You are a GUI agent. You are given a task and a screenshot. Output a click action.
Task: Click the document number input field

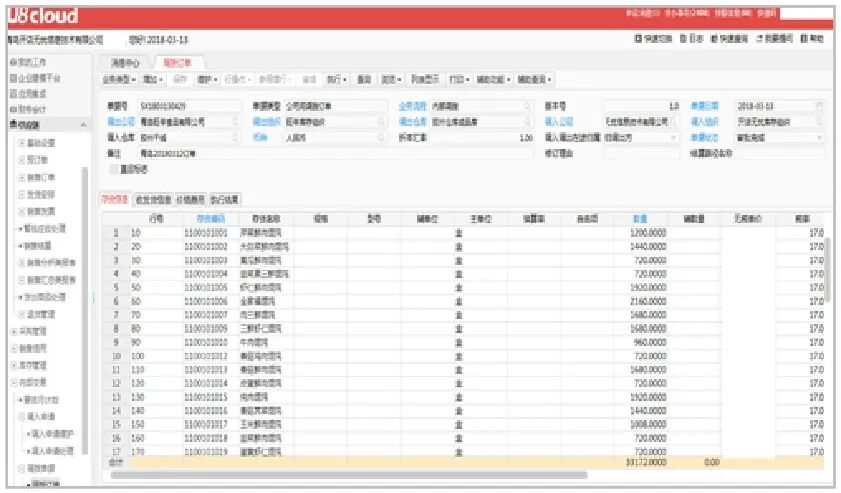coord(189,106)
